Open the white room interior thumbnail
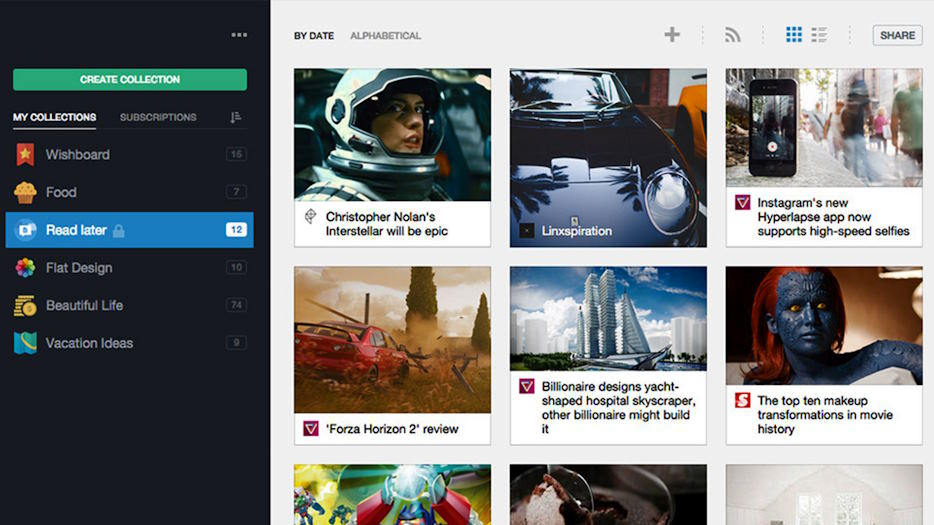 point(824,495)
